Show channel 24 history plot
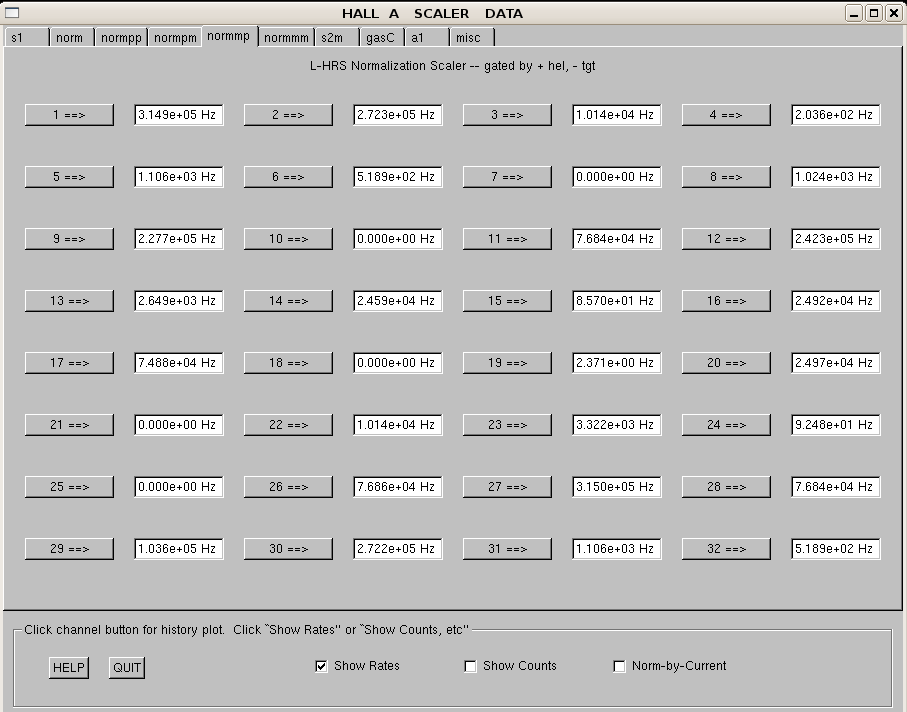The height and width of the screenshot is (712, 907). click(726, 425)
